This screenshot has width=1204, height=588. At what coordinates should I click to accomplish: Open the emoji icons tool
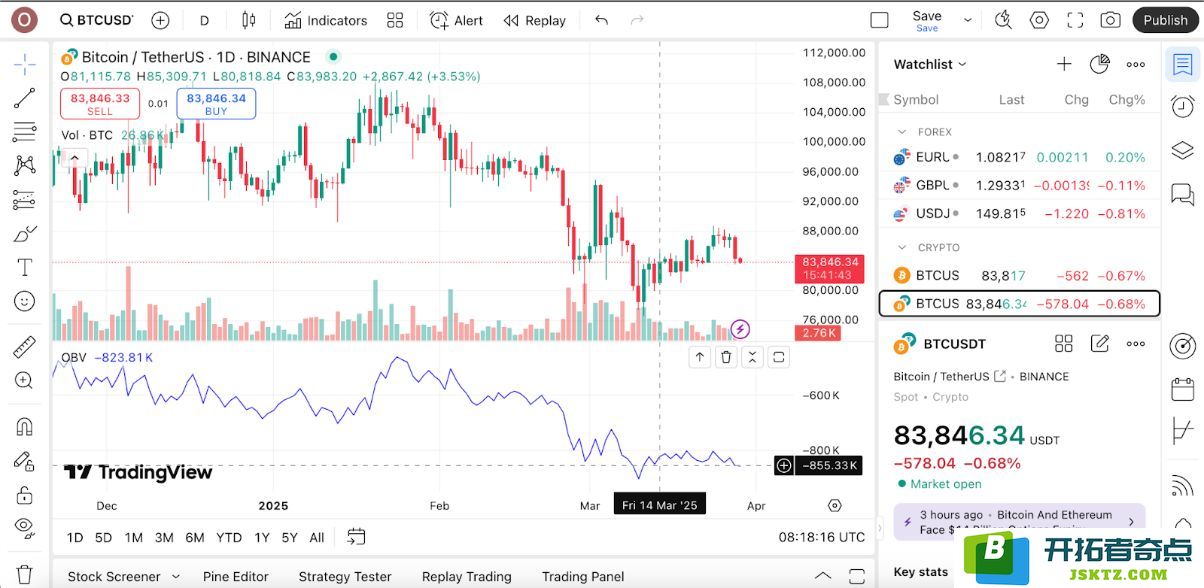[x=25, y=301]
